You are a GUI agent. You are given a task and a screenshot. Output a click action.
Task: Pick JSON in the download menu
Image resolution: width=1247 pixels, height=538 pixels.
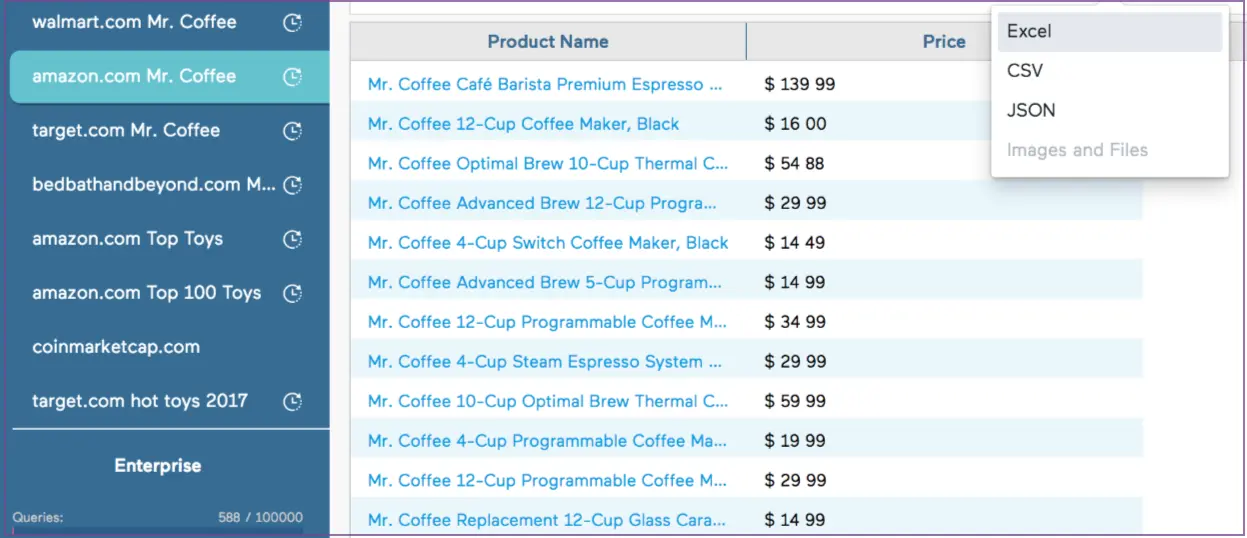click(x=1030, y=110)
